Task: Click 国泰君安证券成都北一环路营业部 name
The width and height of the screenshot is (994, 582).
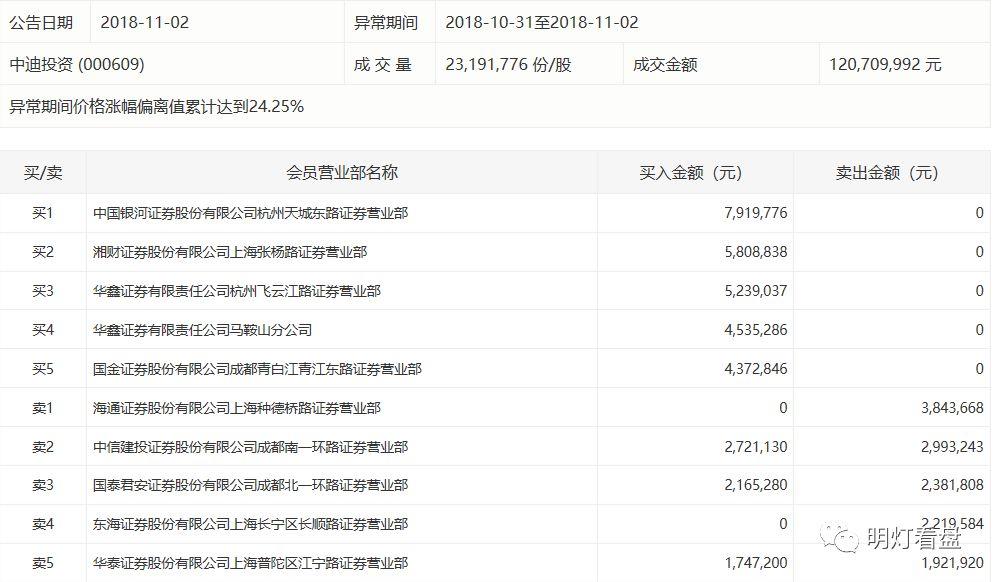Action: 250,486
